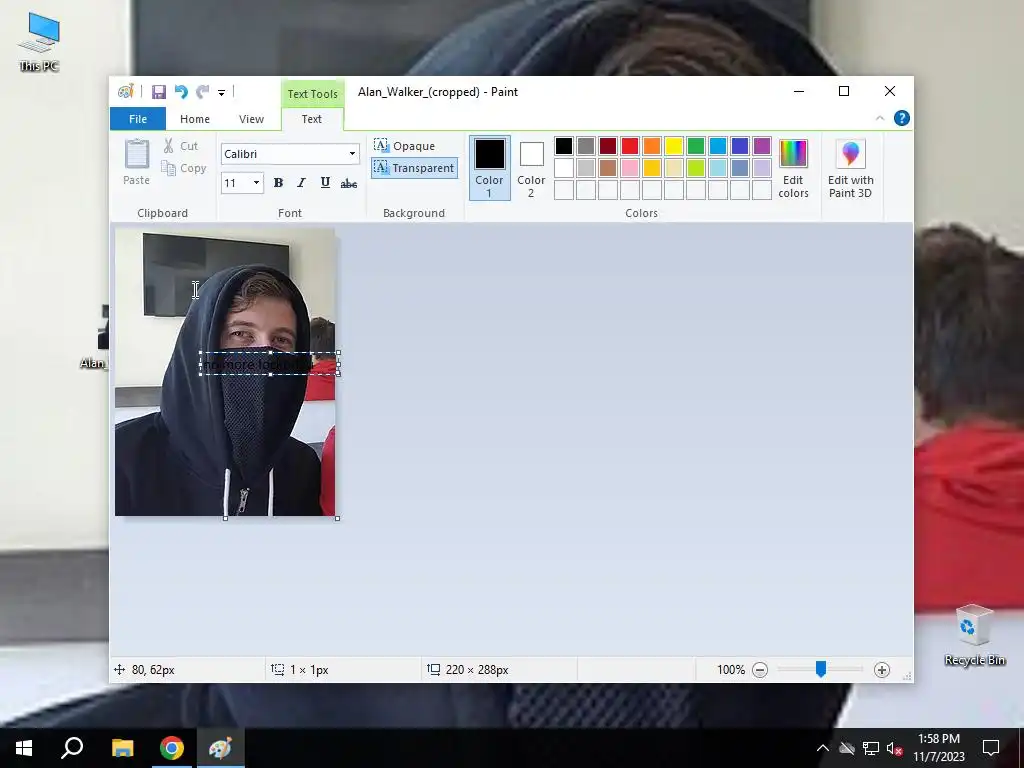Open the notification center icon
Viewport: 1024px width, 768px height.
click(991, 748)
